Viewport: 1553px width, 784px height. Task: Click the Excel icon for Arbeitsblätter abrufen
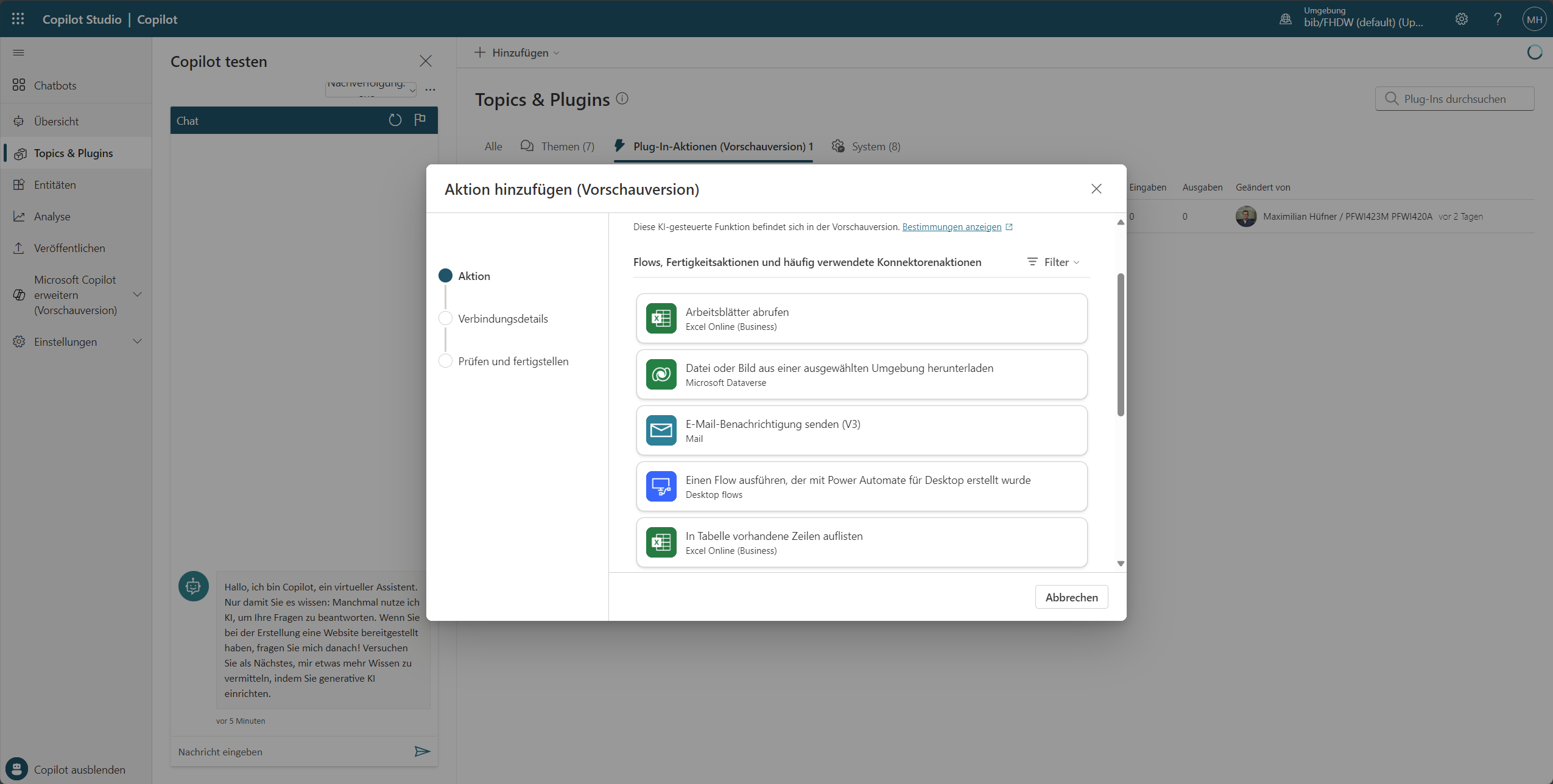(x=661, y=318)
